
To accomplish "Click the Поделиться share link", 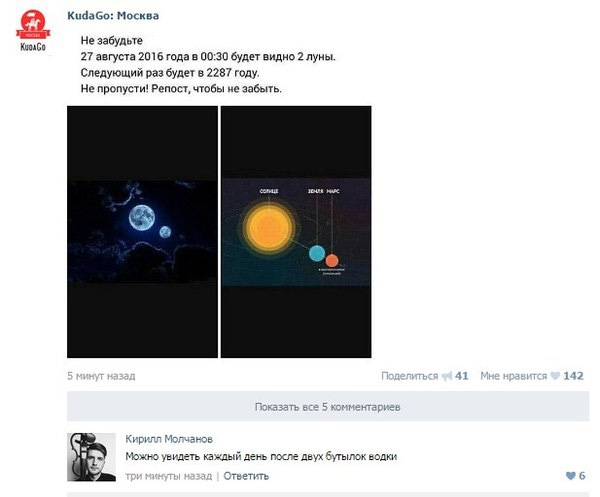I will pyautogui.click(x=409, y=376).
